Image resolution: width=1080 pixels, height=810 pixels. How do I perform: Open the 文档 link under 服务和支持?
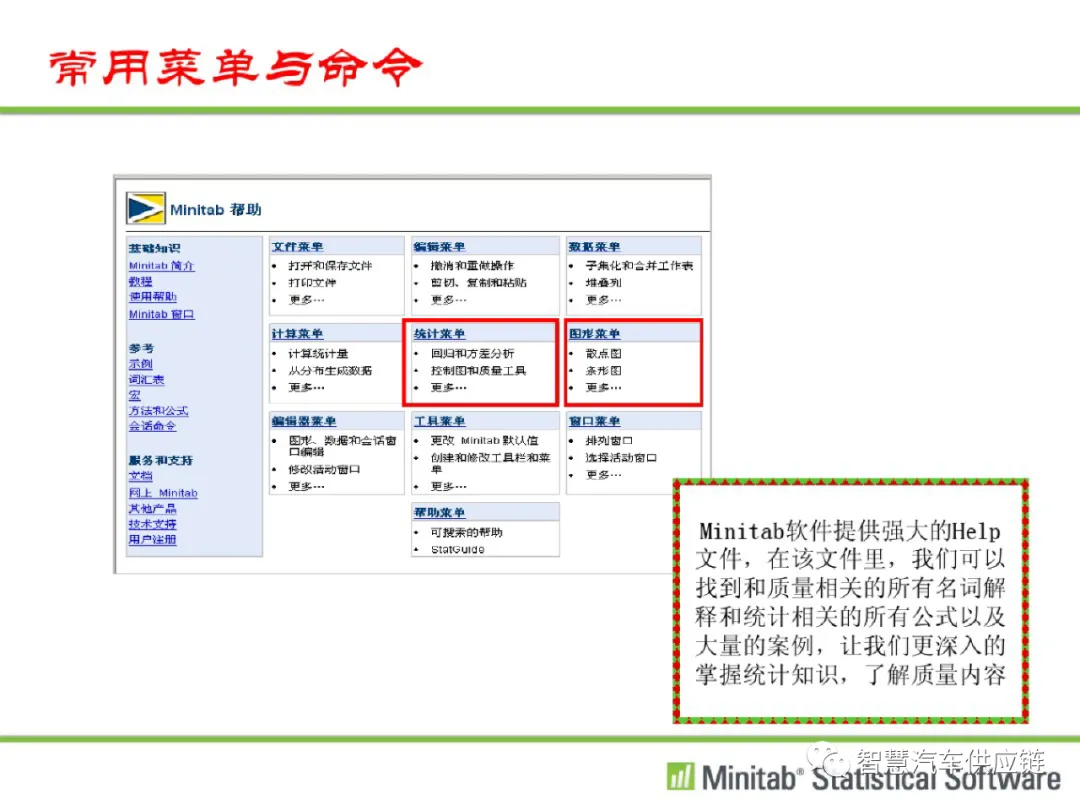(141, 477)
